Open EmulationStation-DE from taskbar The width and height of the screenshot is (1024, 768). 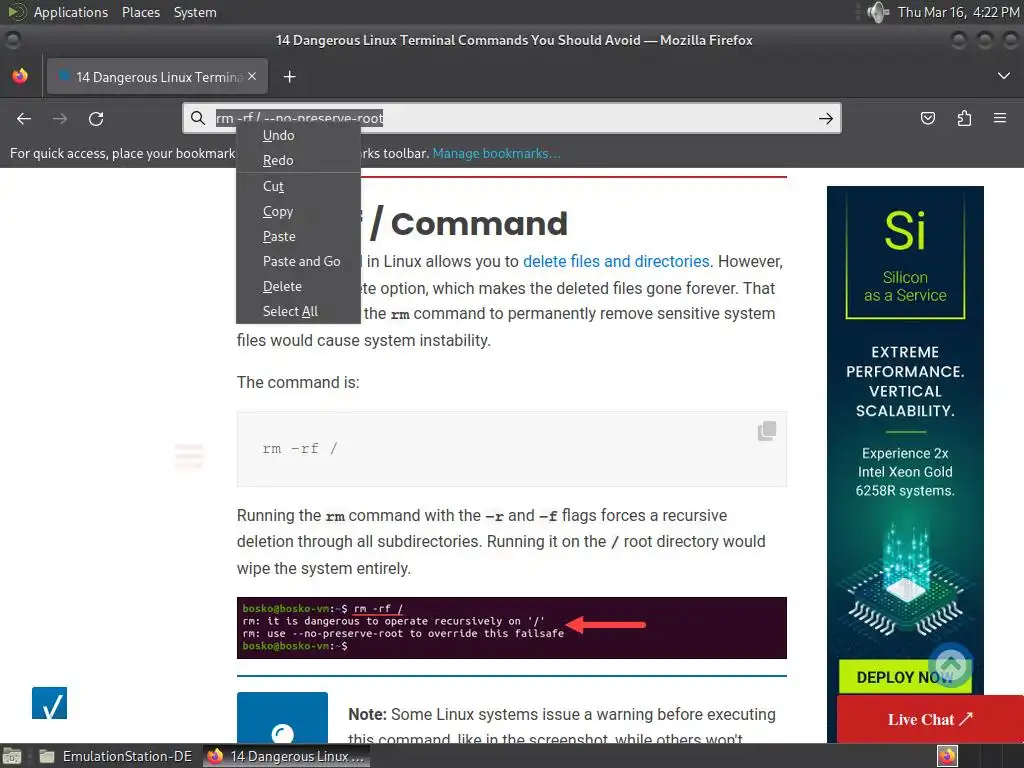[116, 756]
